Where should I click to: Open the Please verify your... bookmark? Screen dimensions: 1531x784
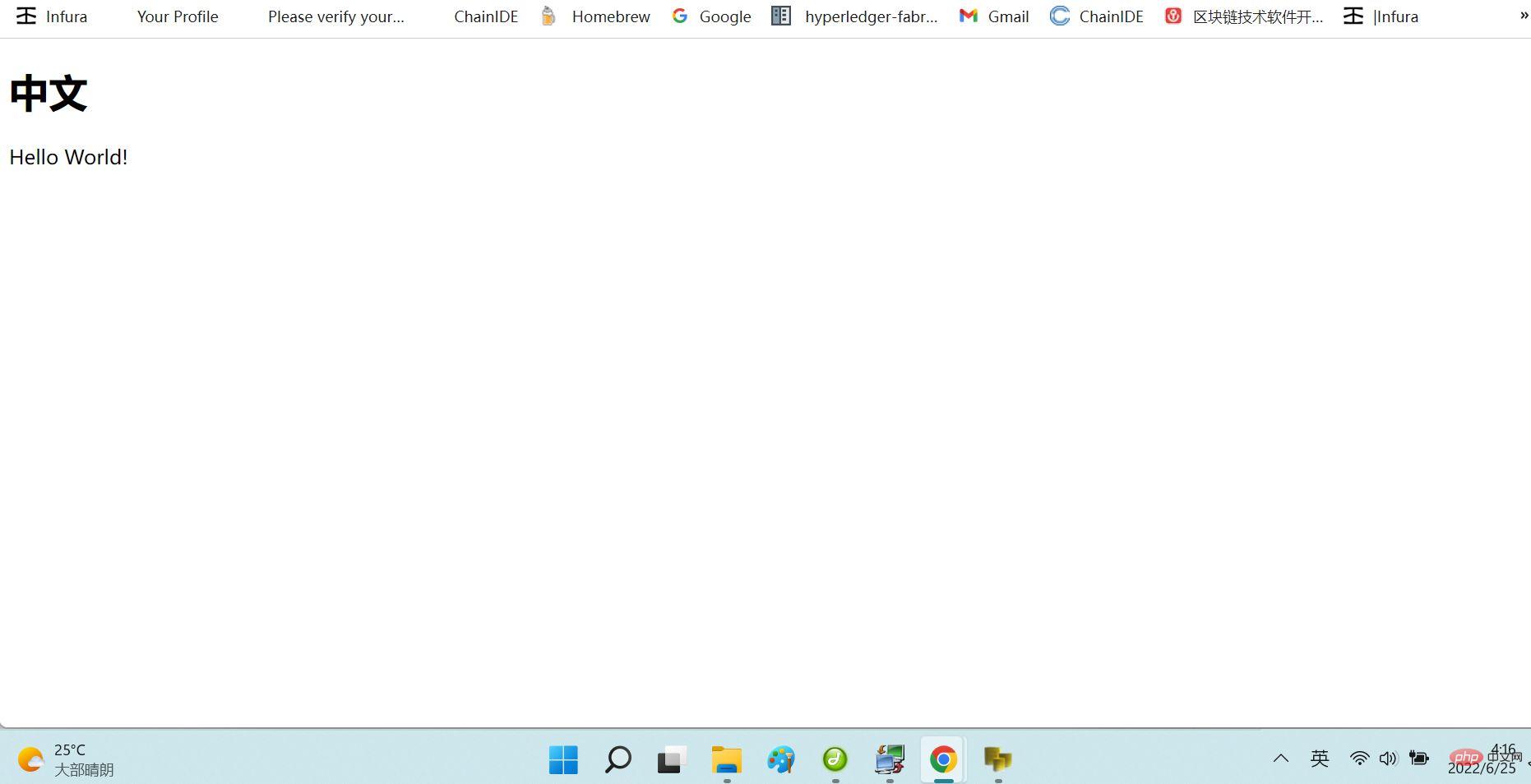[336, 16]
